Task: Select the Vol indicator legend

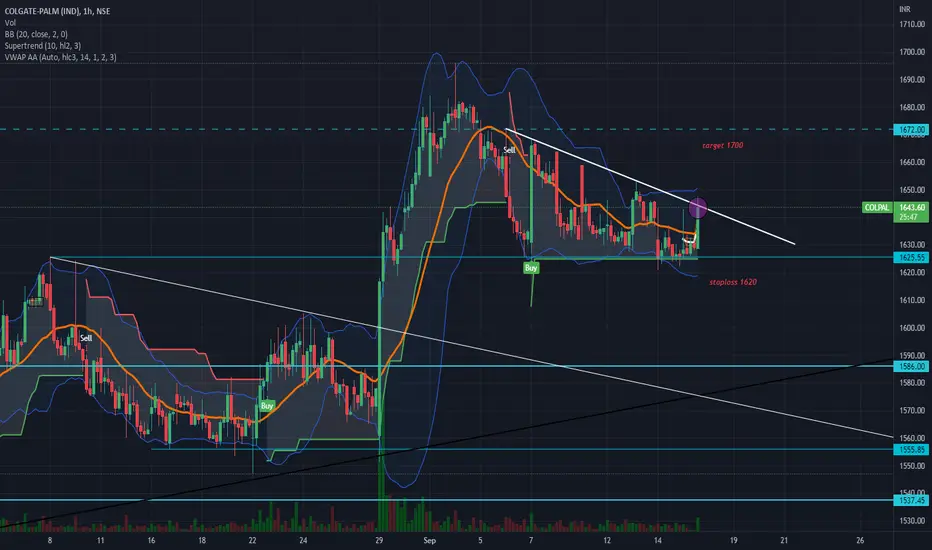Action: coord(10,23)
